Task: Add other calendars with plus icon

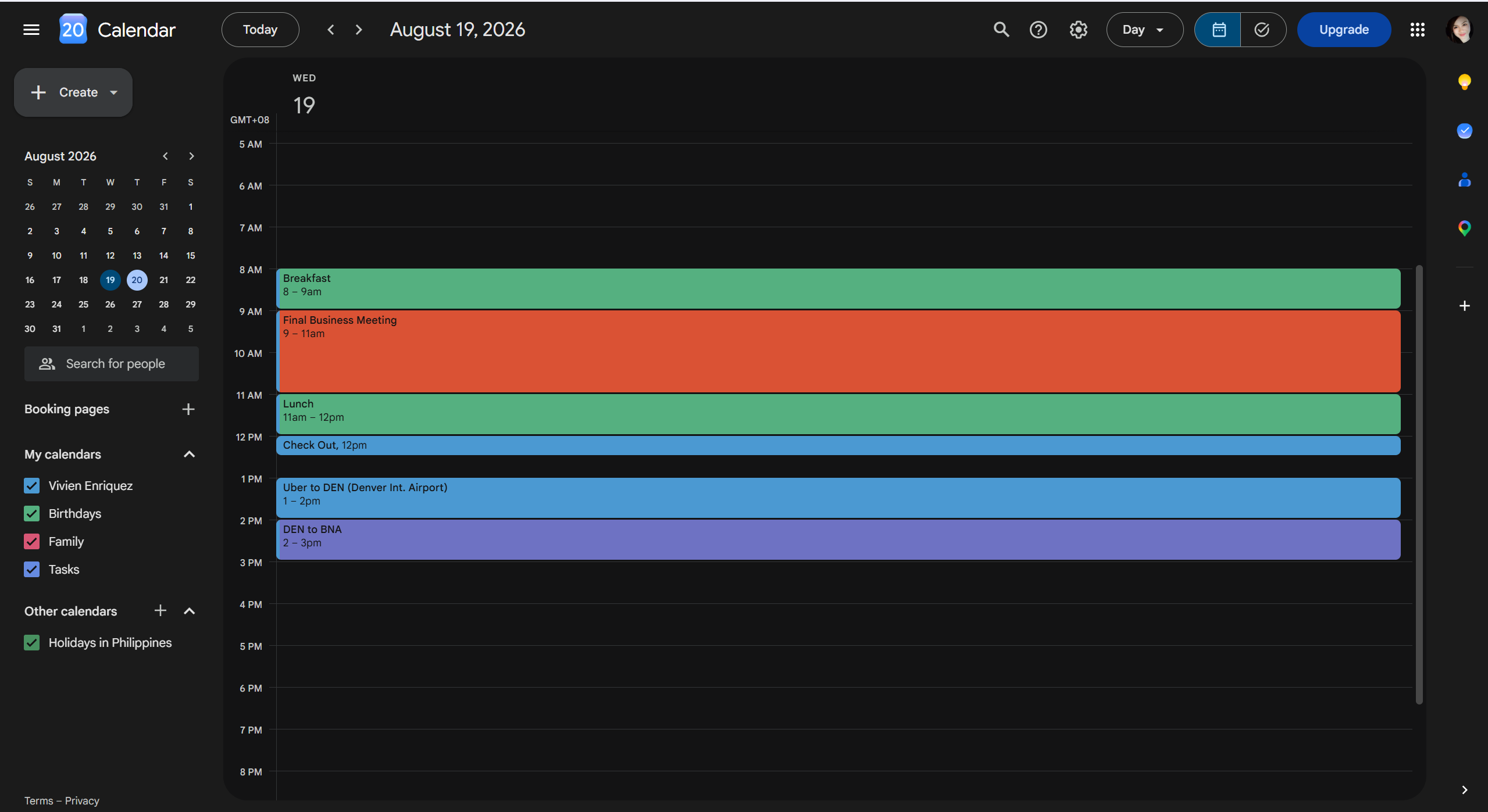Action: coord(160,610)
